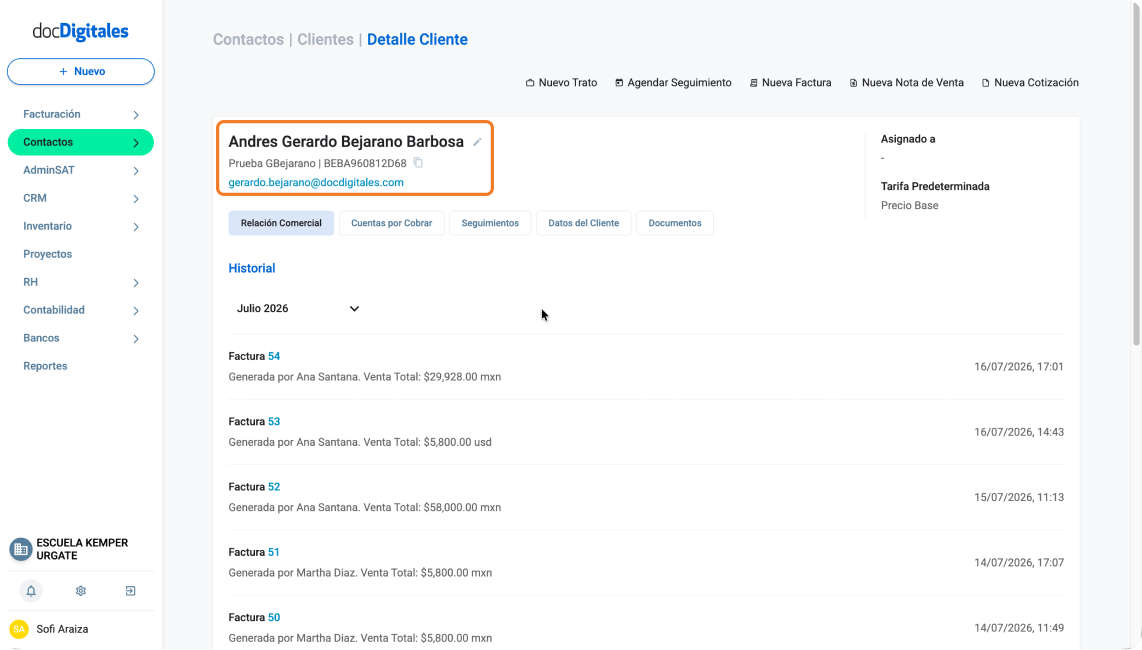Open invoice number 53
1142x650 pixels.
274,421
